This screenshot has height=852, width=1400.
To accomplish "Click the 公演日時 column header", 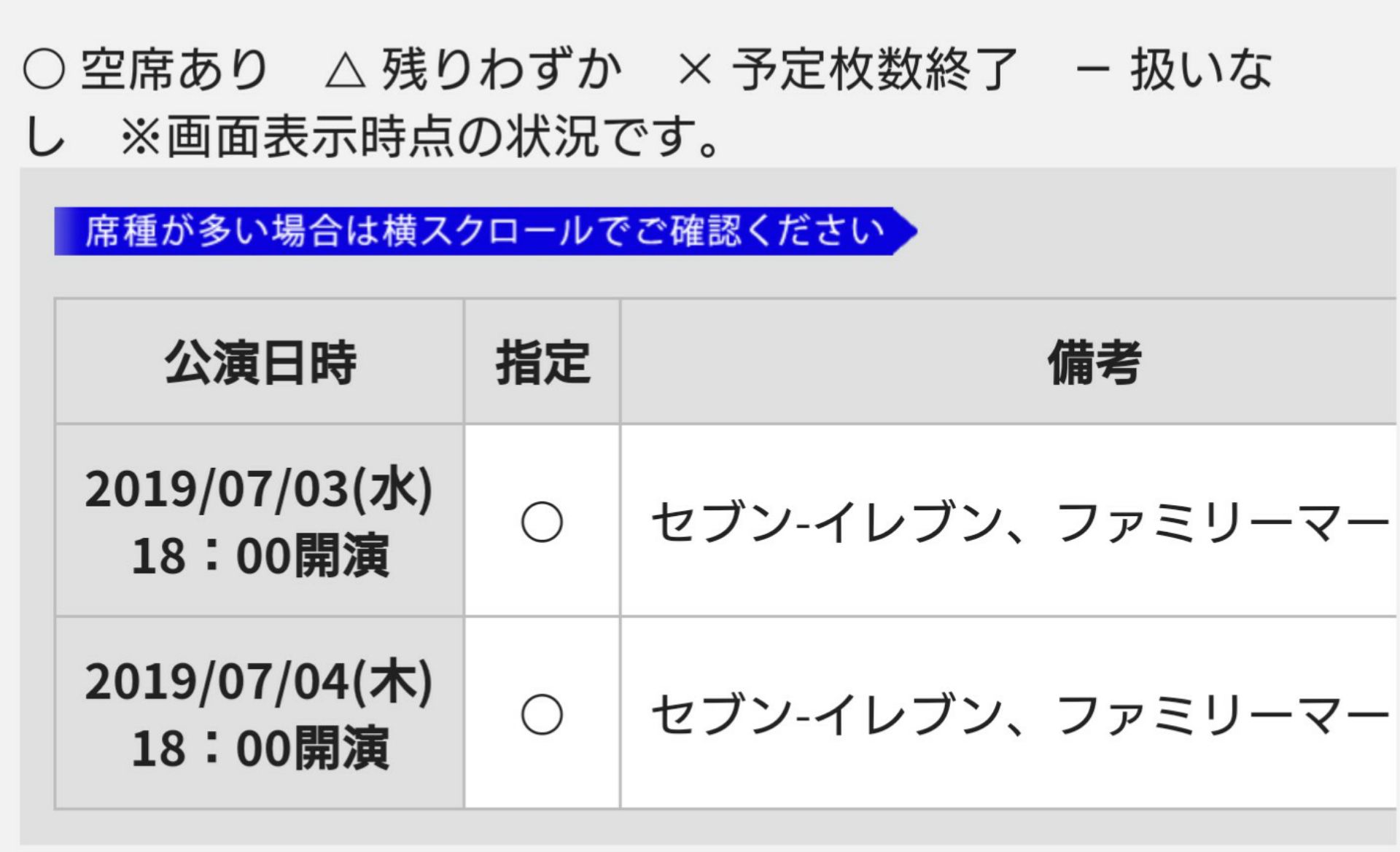I will (260, 362).
